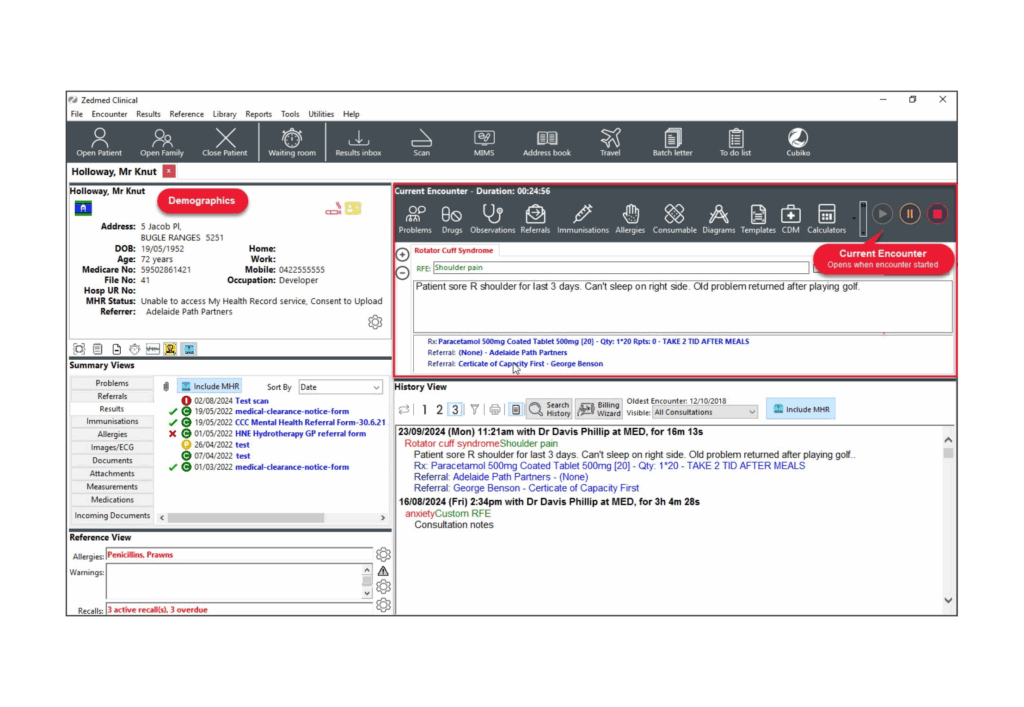Open the Sort By Date dropdown

(340, 387)
